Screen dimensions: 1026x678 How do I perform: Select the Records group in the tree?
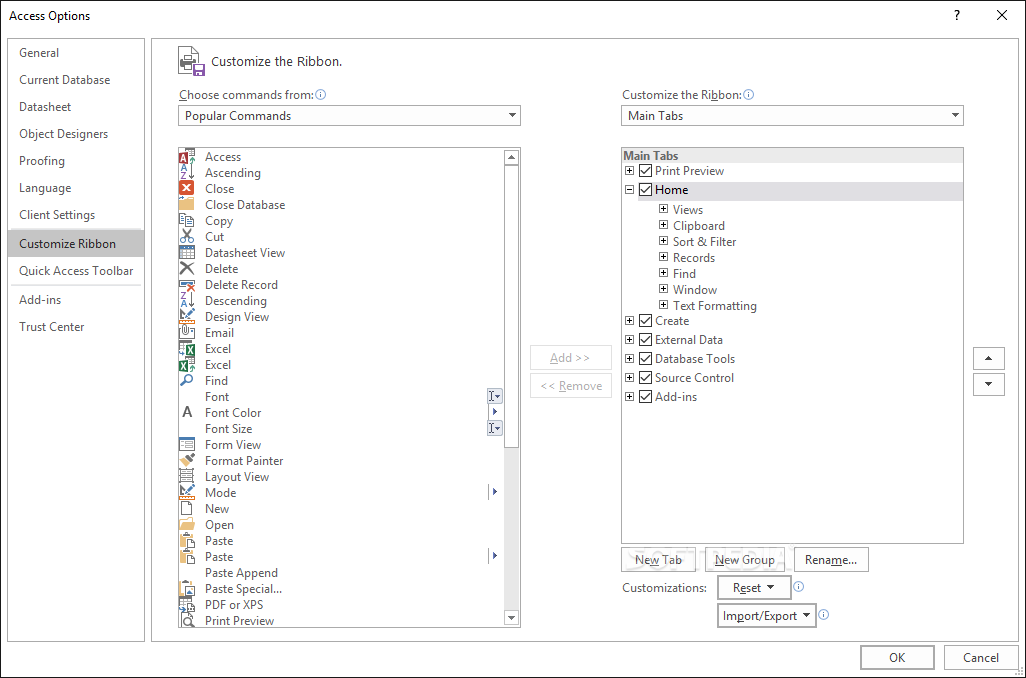point(694,258)
